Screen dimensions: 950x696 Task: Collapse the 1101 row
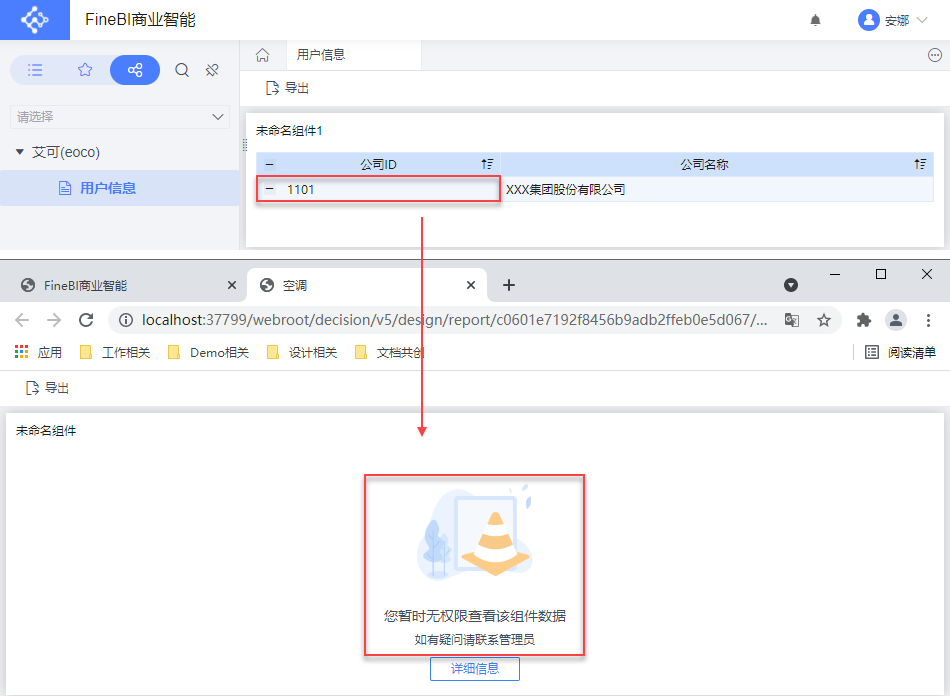click(x=270, y=190)
